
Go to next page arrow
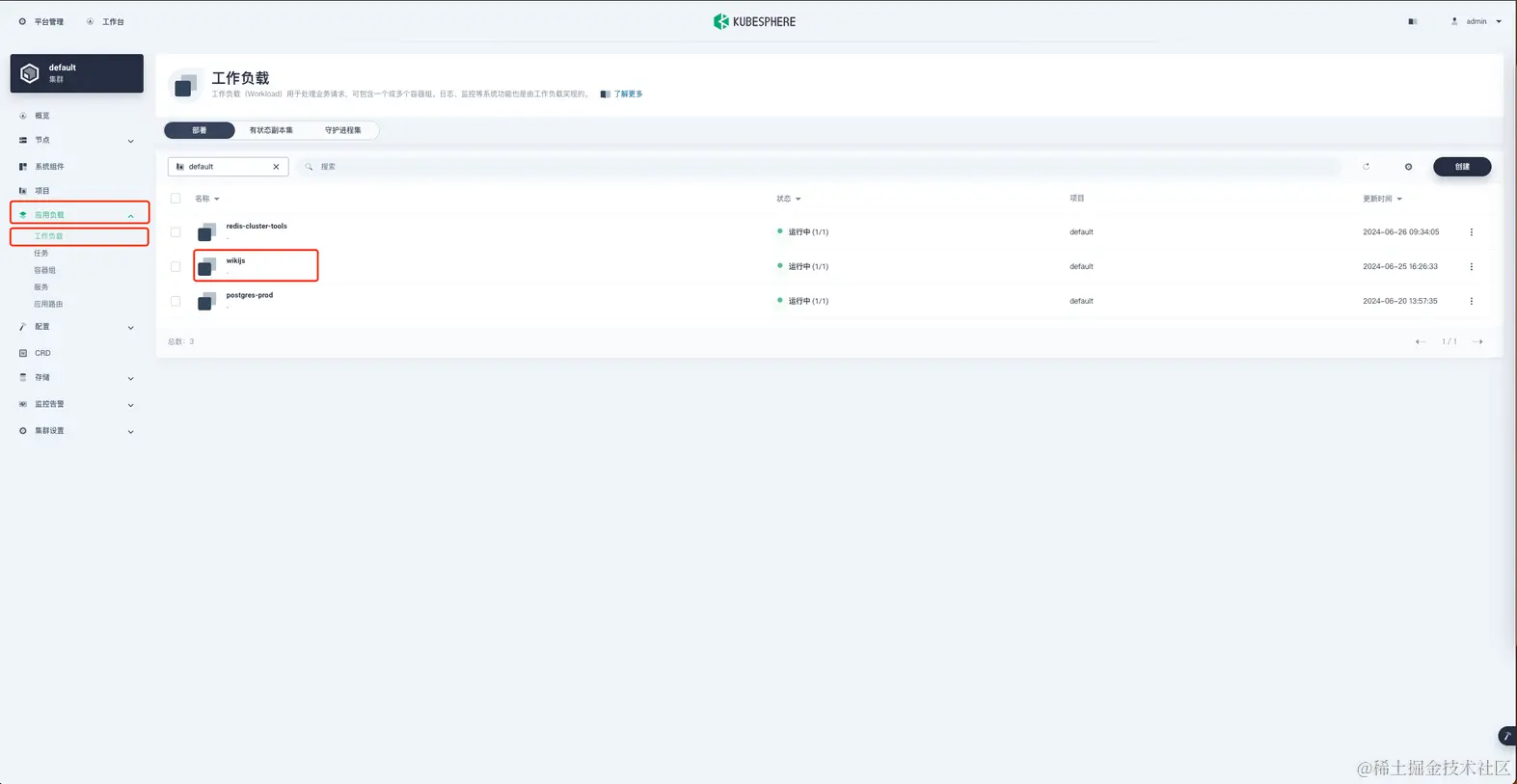(1477, 341)
